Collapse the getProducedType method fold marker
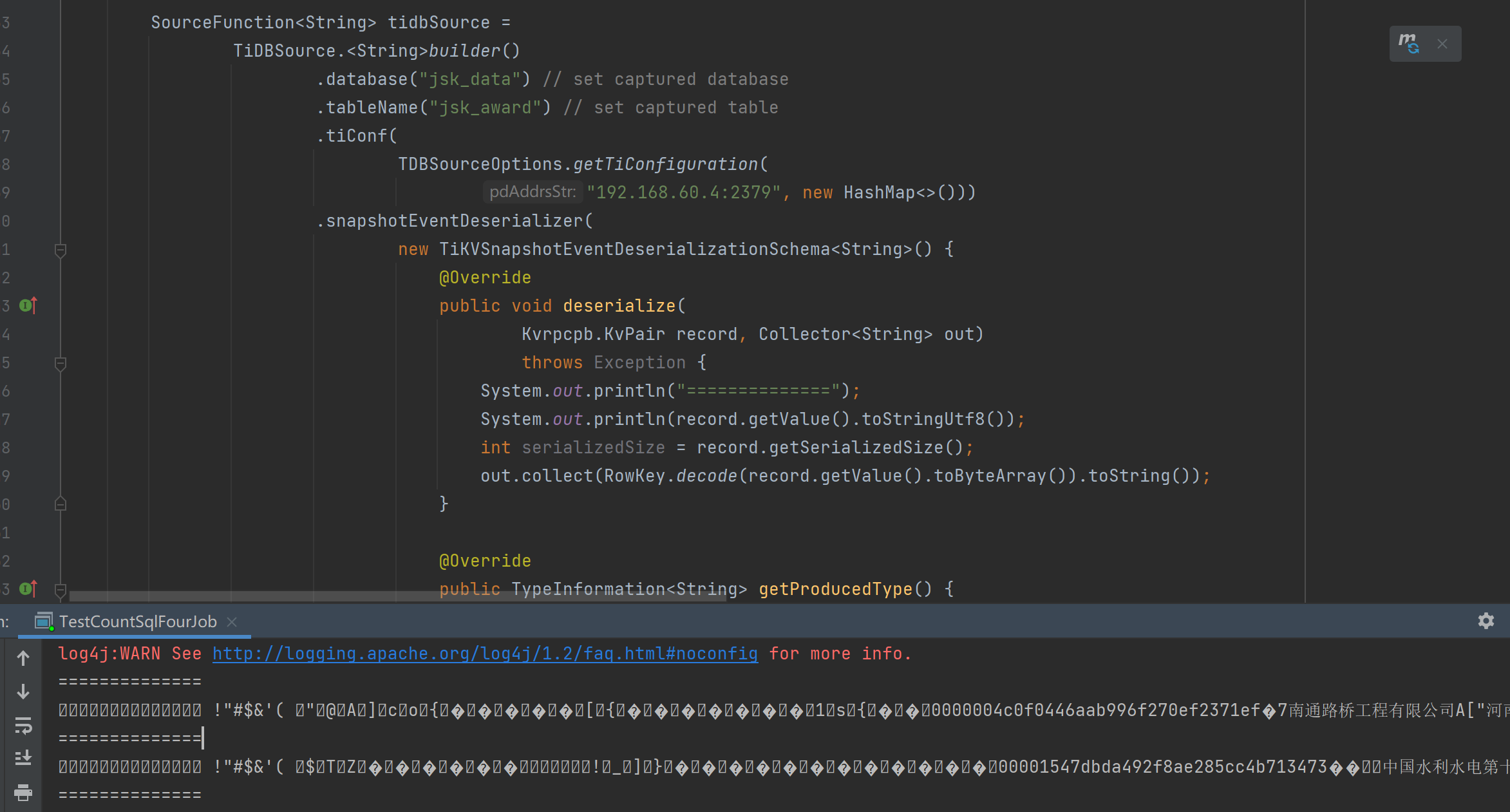This screenshot has height=812, width=1510. (61, 589)
